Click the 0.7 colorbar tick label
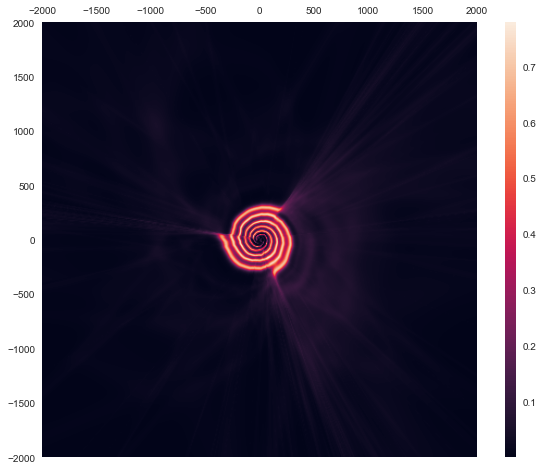Viewport: 543px width, 470px height. pos(529,68)
